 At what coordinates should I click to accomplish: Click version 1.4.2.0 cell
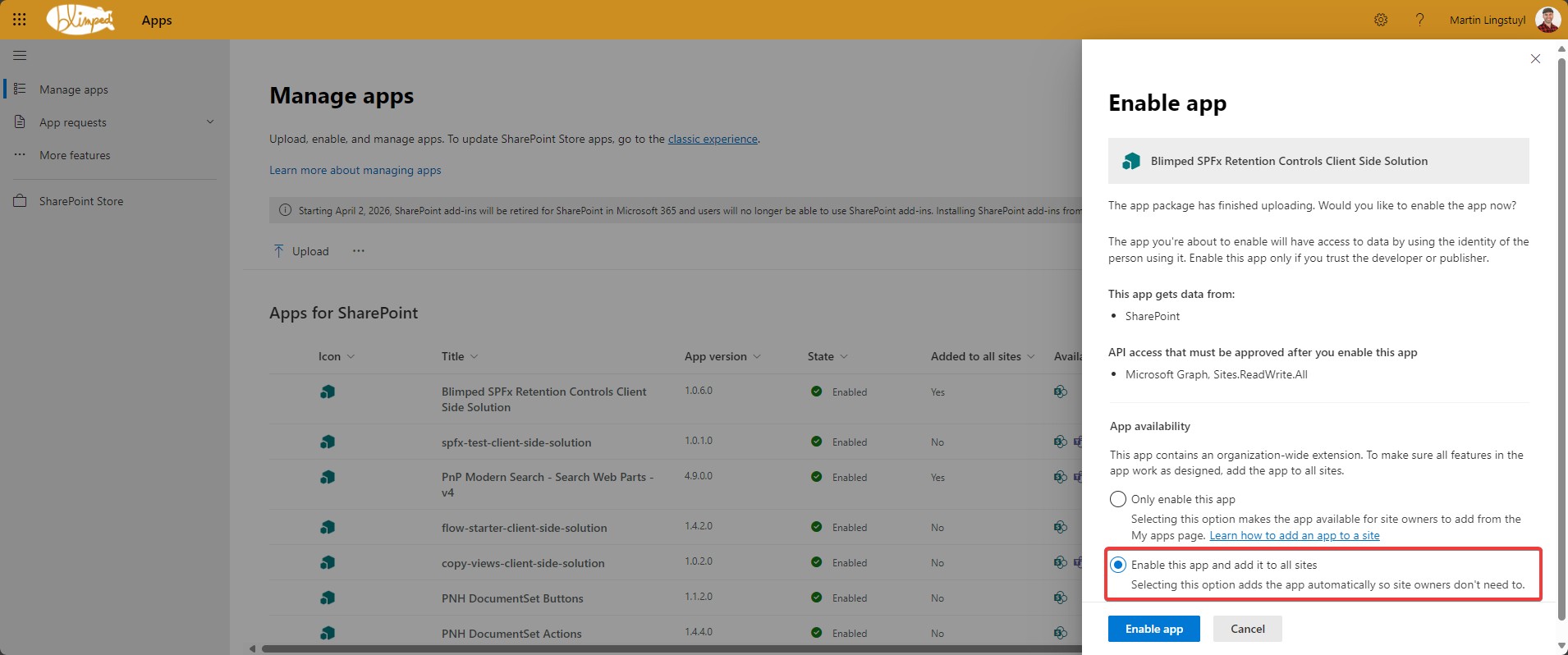point(699,526)
